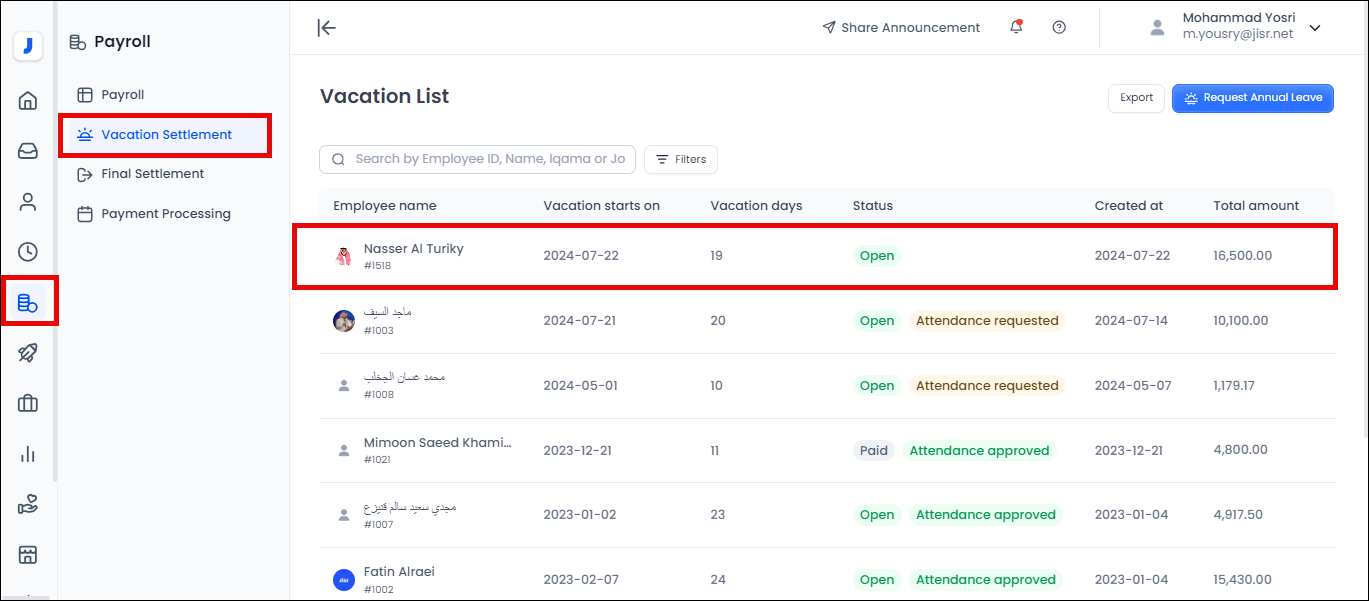Click the Export button
Viewport: 1369px width, 601px height.
(1136, 98)
